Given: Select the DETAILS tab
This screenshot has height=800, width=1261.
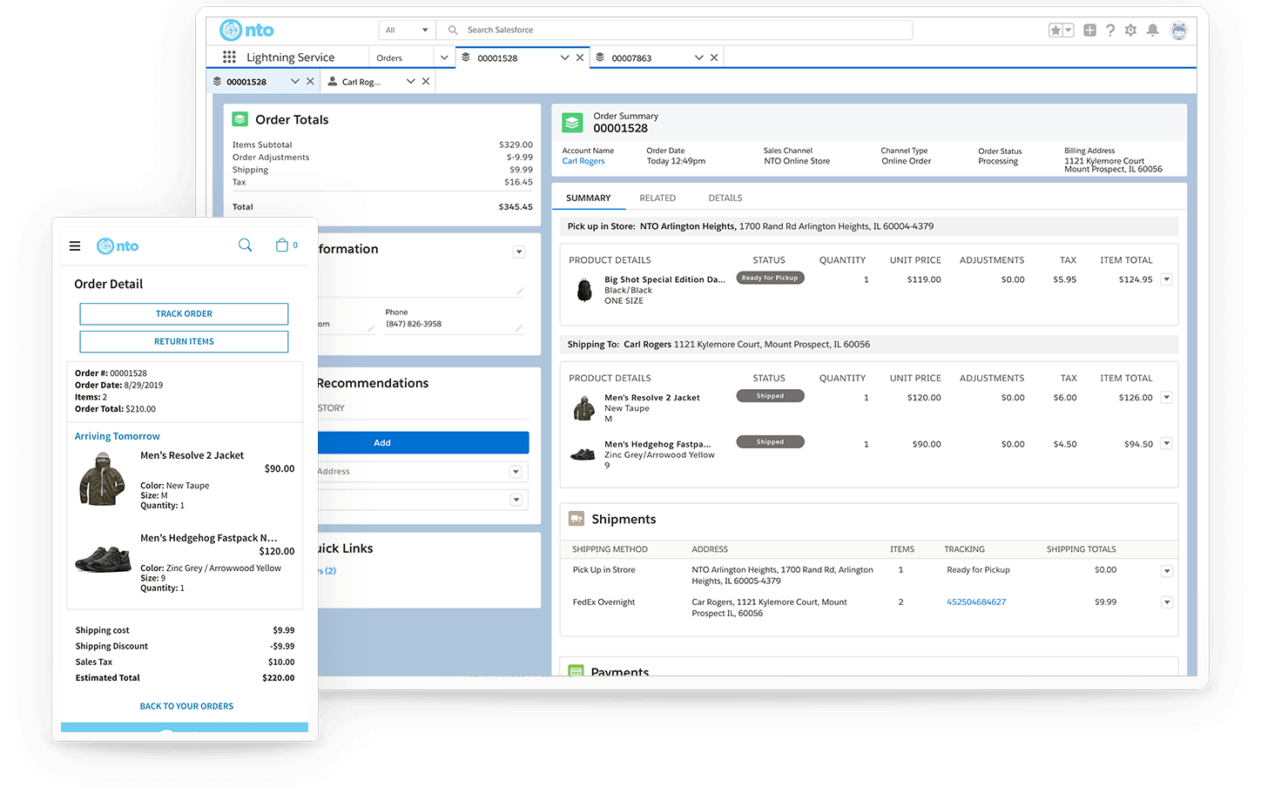Looking at the screenshot, I should click(x=724, y=198).
